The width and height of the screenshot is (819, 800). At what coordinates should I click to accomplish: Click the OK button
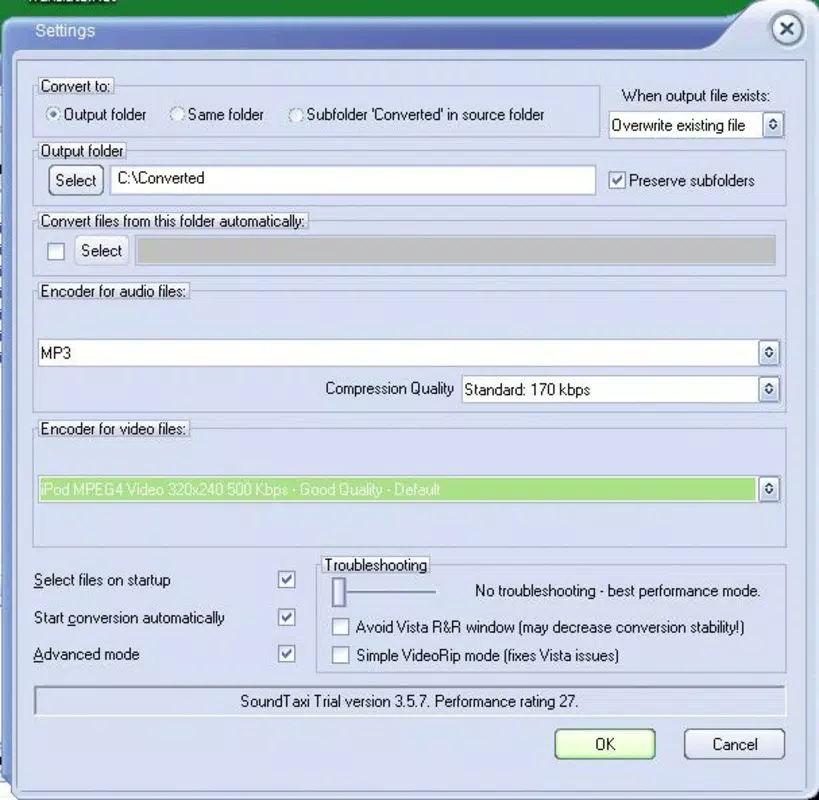[605, 744]
